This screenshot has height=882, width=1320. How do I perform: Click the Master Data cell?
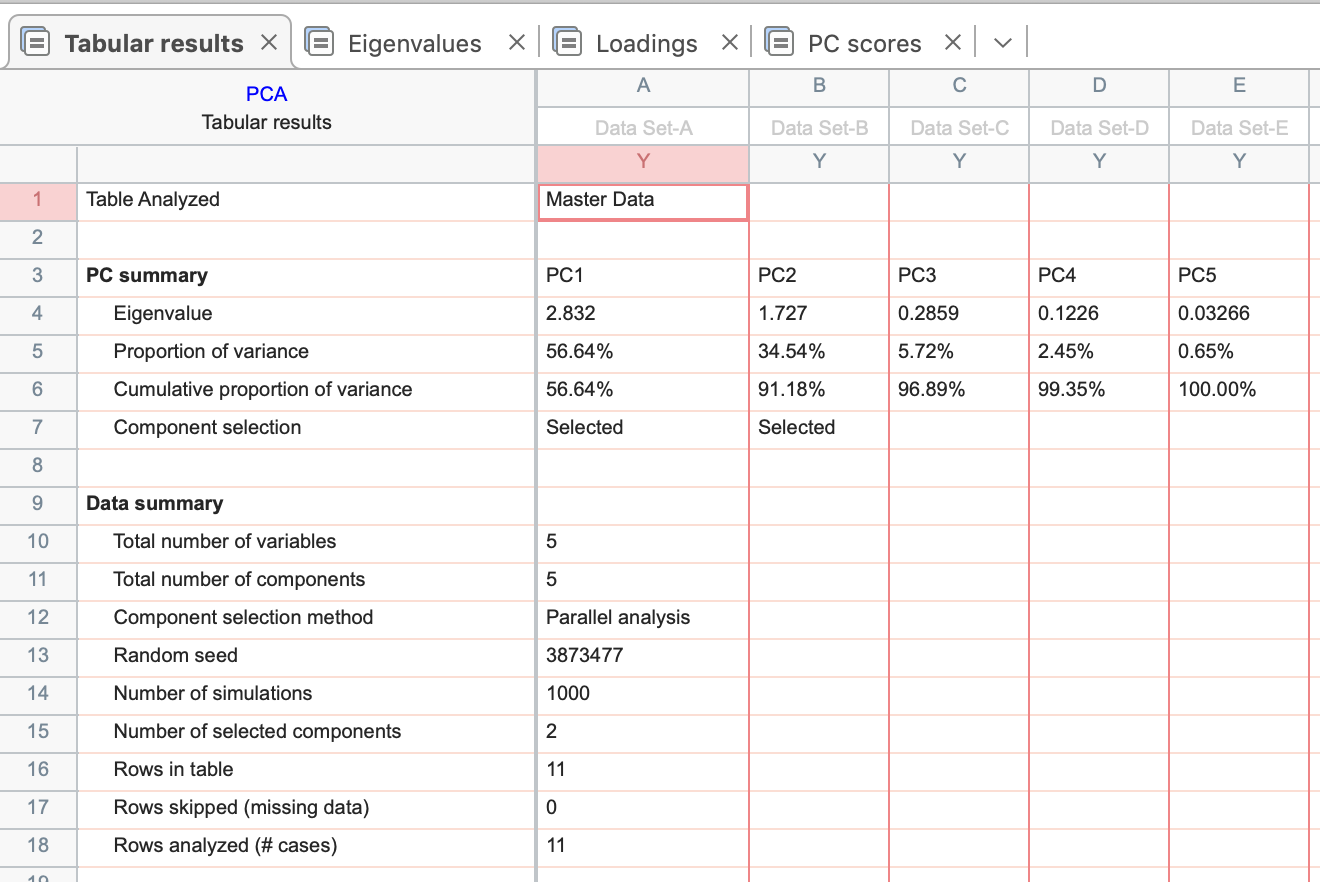click(x=642, y=200)
